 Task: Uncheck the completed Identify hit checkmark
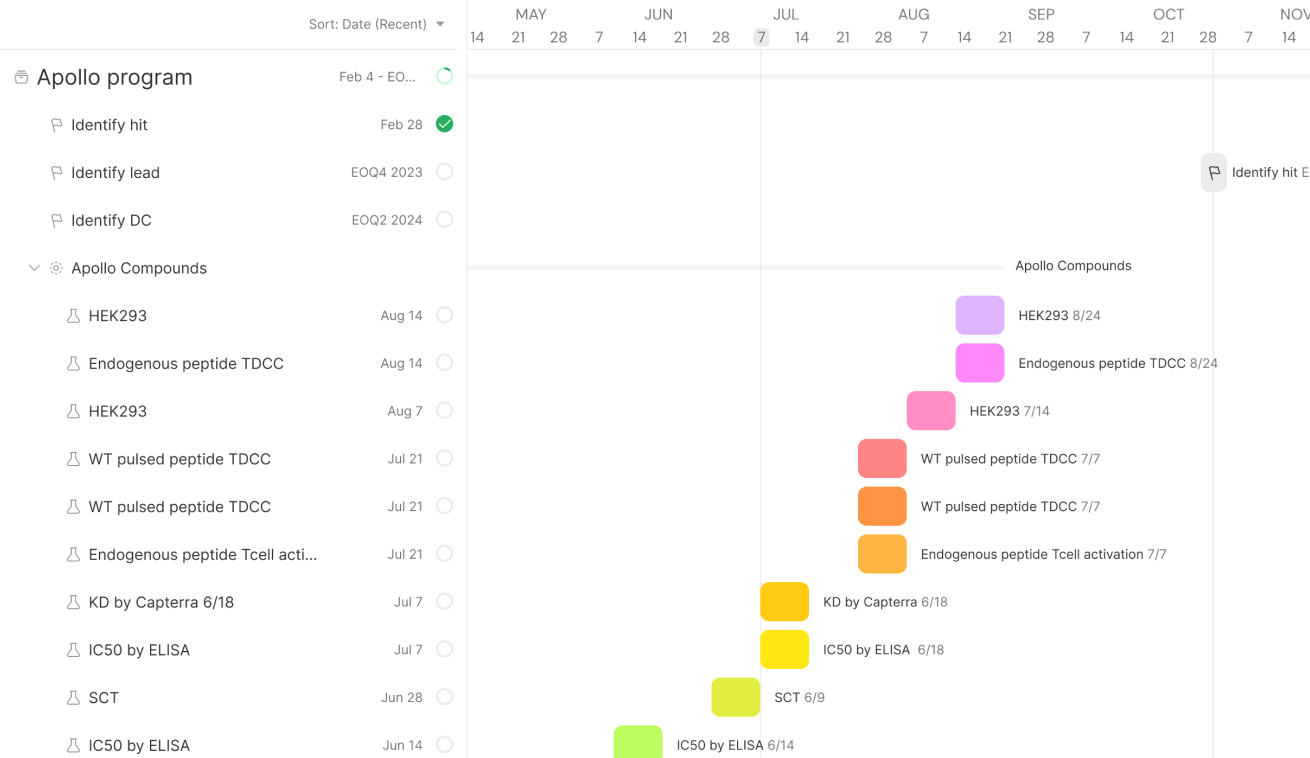(x=445, y=124)
